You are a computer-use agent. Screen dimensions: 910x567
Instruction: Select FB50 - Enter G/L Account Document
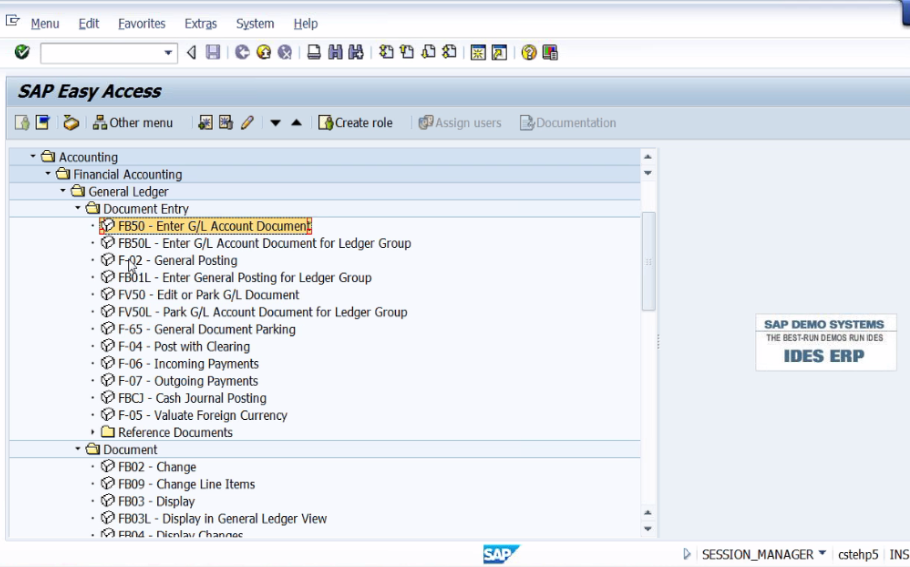(206, 226)
